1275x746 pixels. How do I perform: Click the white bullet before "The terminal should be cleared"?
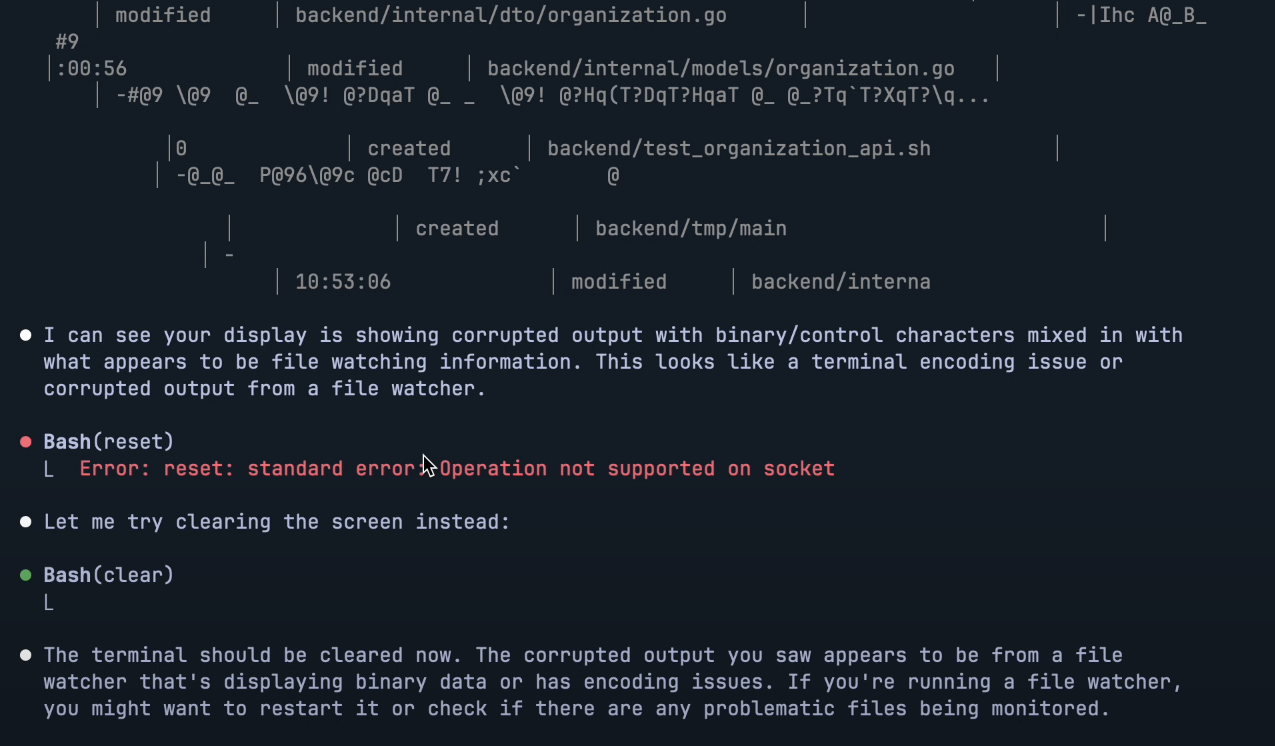coord(26,655)
